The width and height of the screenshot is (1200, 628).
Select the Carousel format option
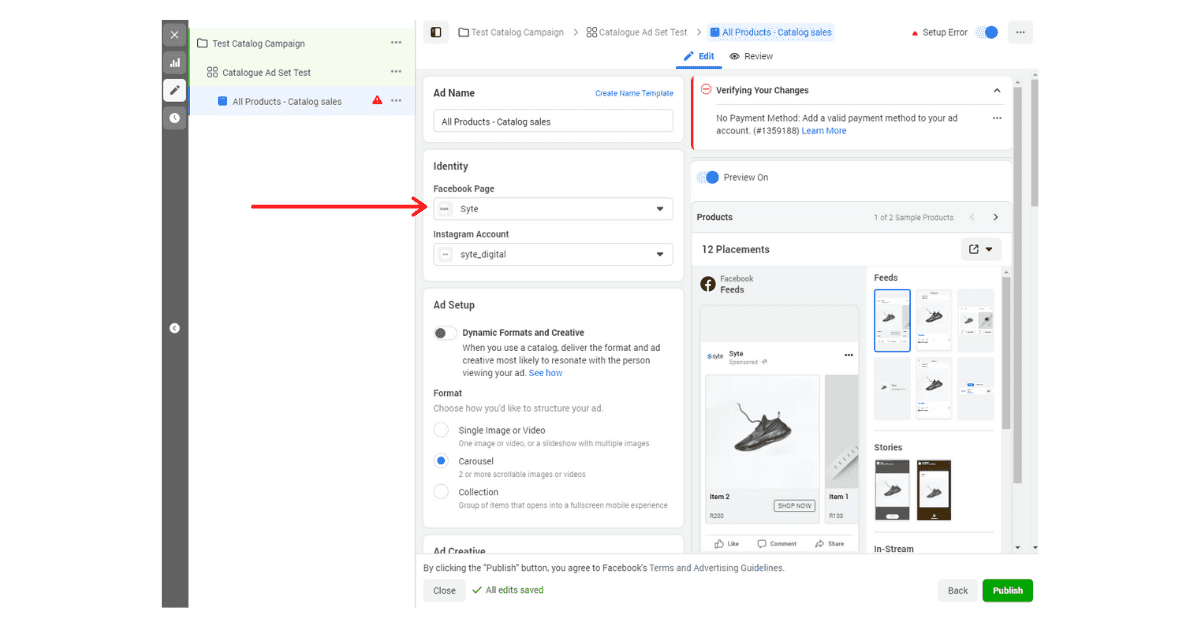point(441,461)
